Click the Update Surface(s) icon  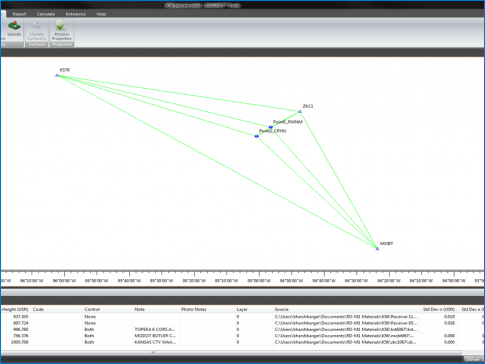(x=37, y=30)
